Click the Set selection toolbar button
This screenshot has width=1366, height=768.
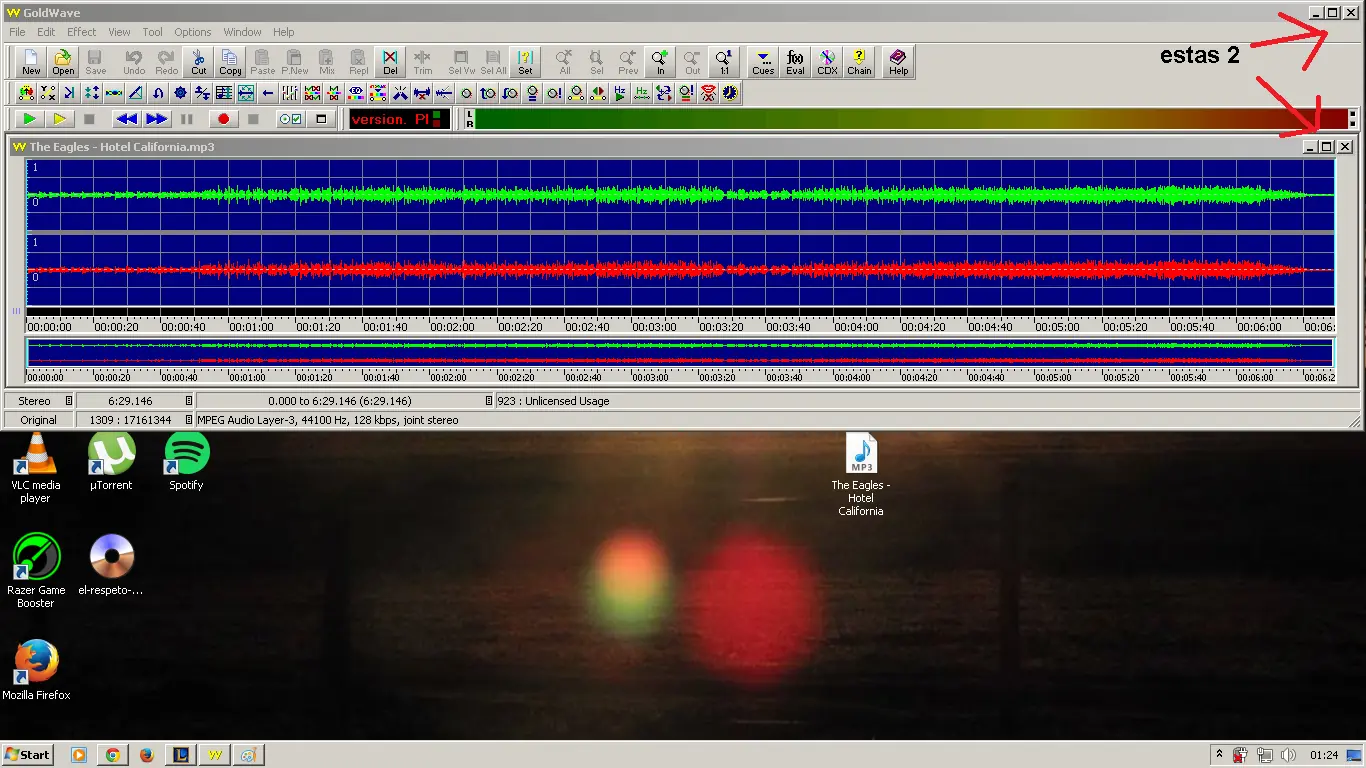pyautogui.click(x=525, y=62)
